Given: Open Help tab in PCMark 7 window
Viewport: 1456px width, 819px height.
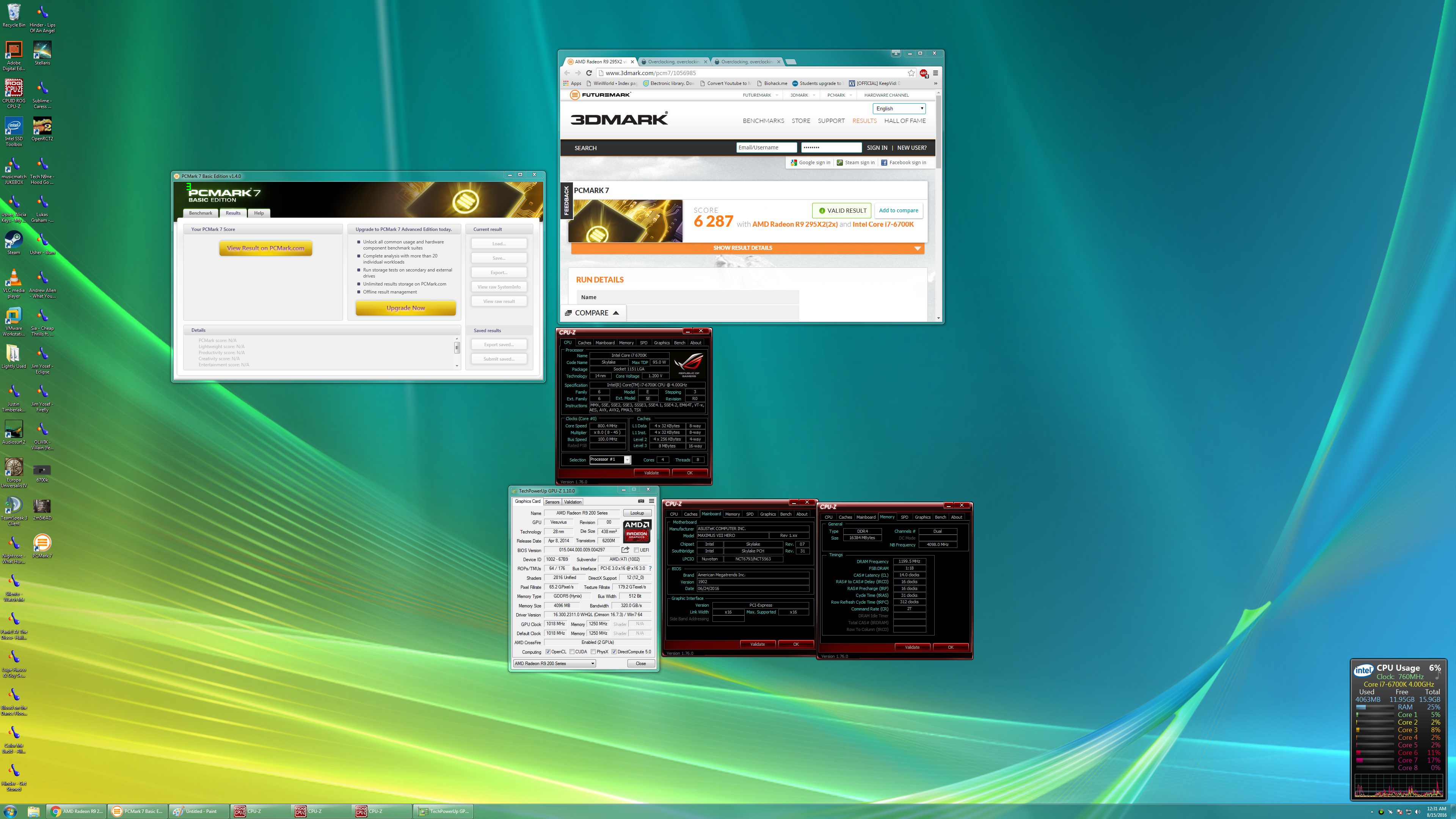Looking at the screenshot, I should pos(259,213).
